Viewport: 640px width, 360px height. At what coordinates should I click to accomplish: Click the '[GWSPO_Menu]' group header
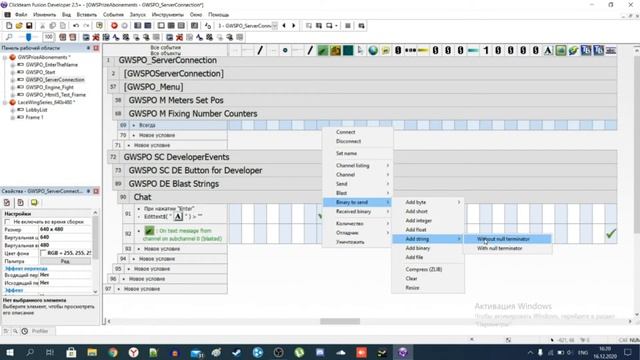coord(153,87)
